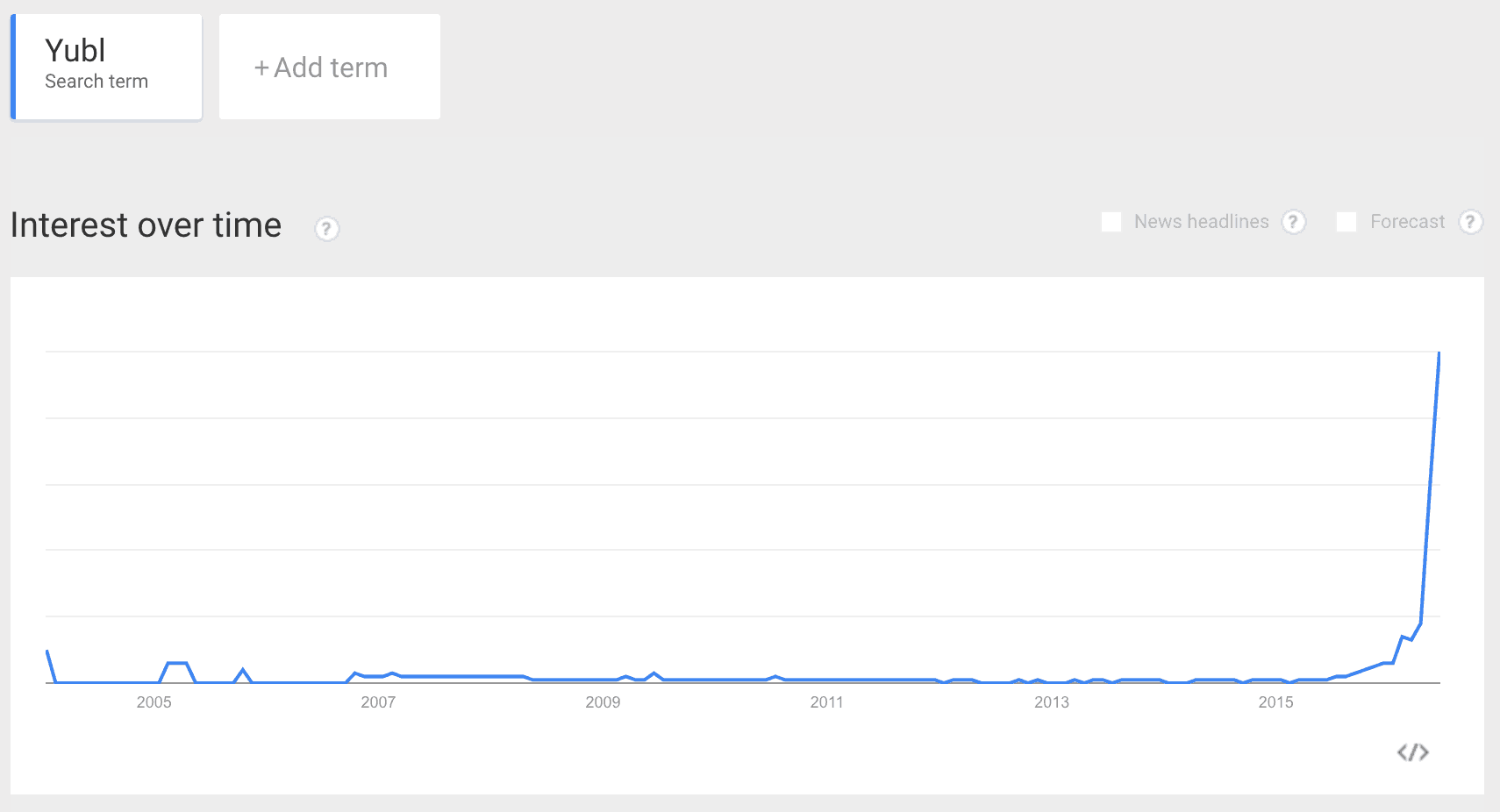Open the Interest over time help tooltip

[325, 228]
